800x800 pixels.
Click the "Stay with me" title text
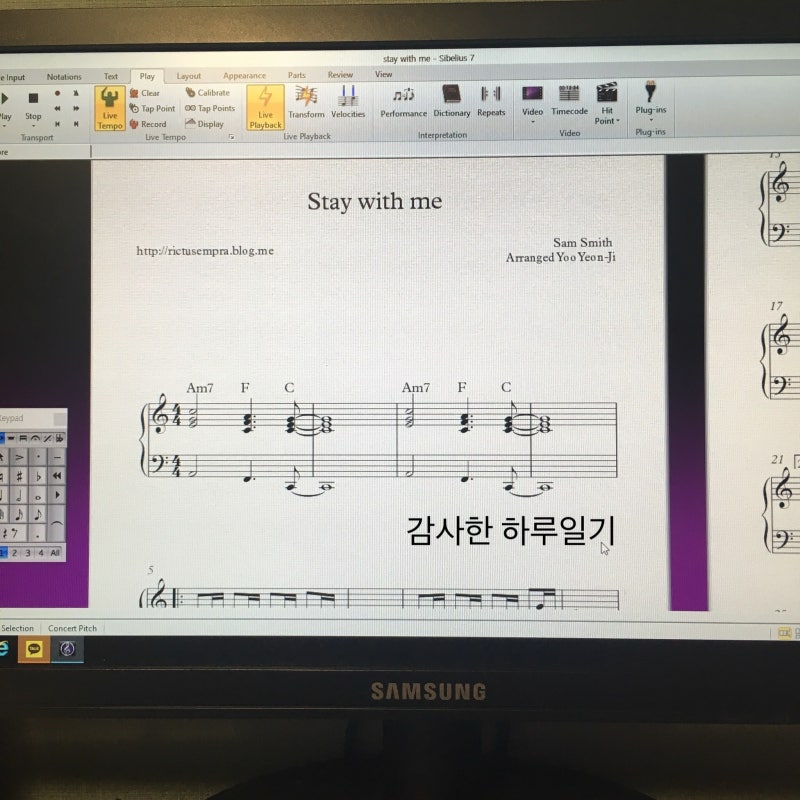tap(374, 202)
